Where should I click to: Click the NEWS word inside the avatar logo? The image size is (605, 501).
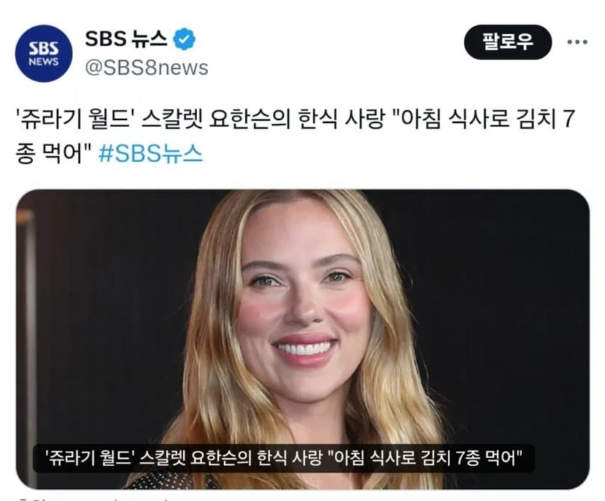click(x=44, y=62)
